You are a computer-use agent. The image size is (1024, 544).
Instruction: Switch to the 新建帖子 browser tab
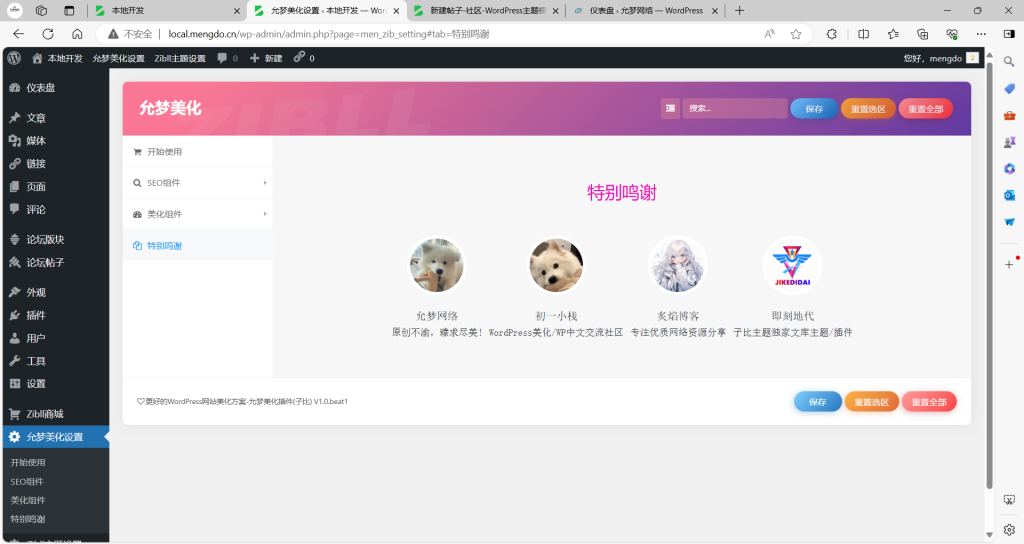(486, 10)
